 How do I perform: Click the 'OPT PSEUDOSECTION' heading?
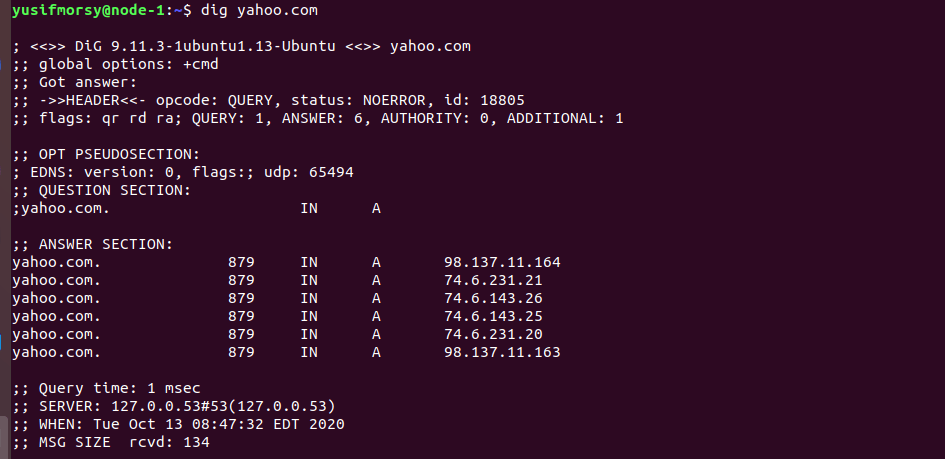click(x=119, y=154)
